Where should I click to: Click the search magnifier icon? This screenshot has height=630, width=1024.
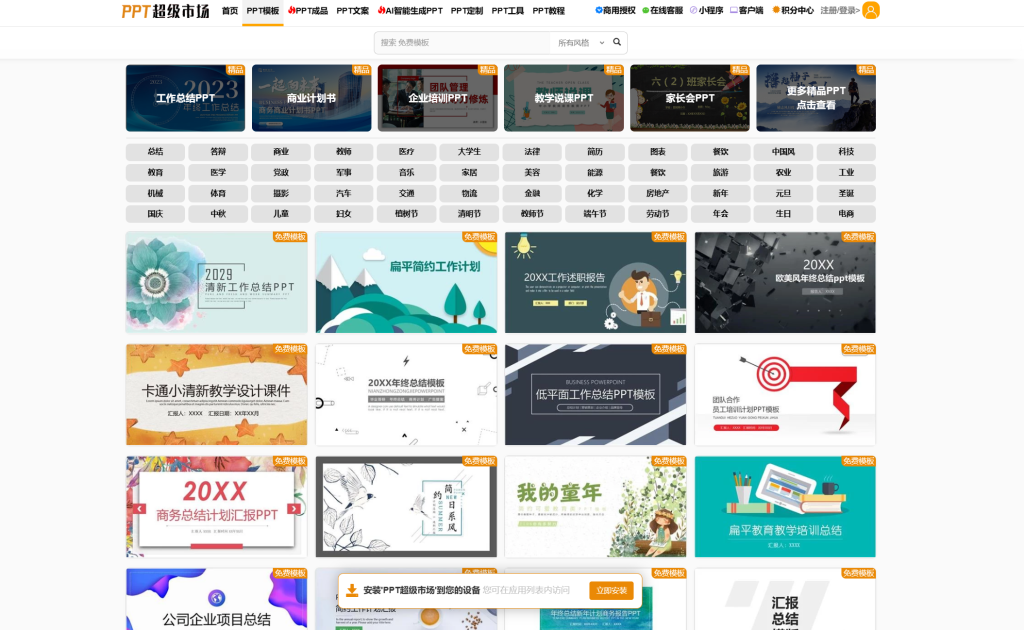[x=617, y=43]
